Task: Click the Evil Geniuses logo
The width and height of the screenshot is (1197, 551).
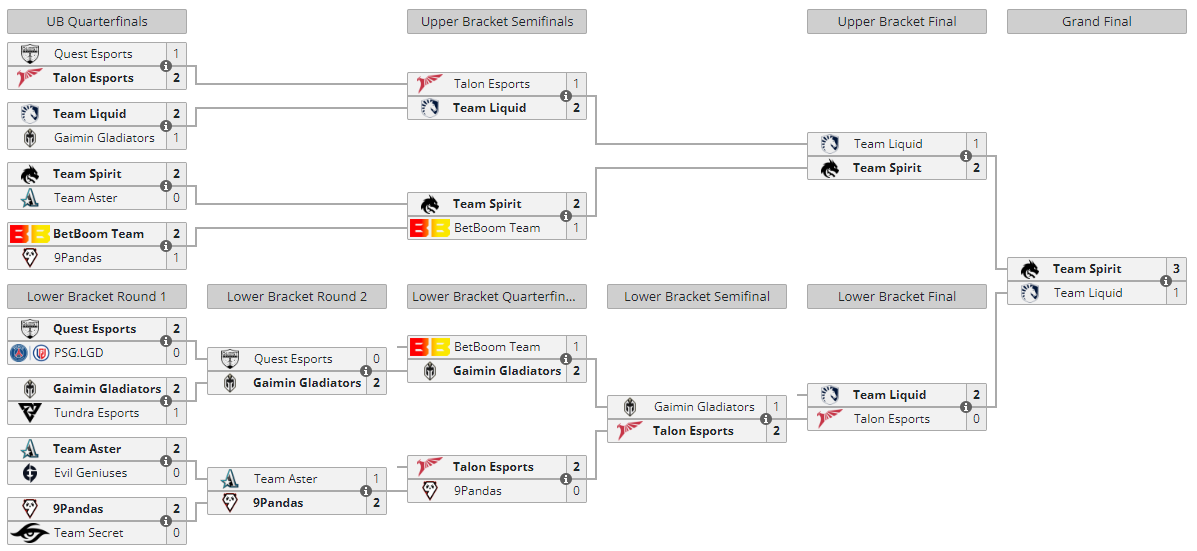Action: (30, 472)
